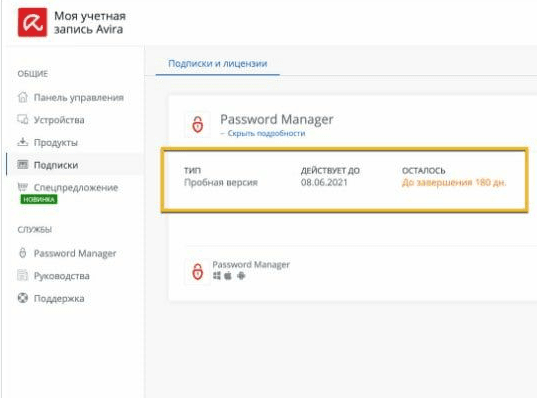The width and height of the screenshot is (537, 398).
Task: Click lower Password Manager product name
Action: point(251,264)
